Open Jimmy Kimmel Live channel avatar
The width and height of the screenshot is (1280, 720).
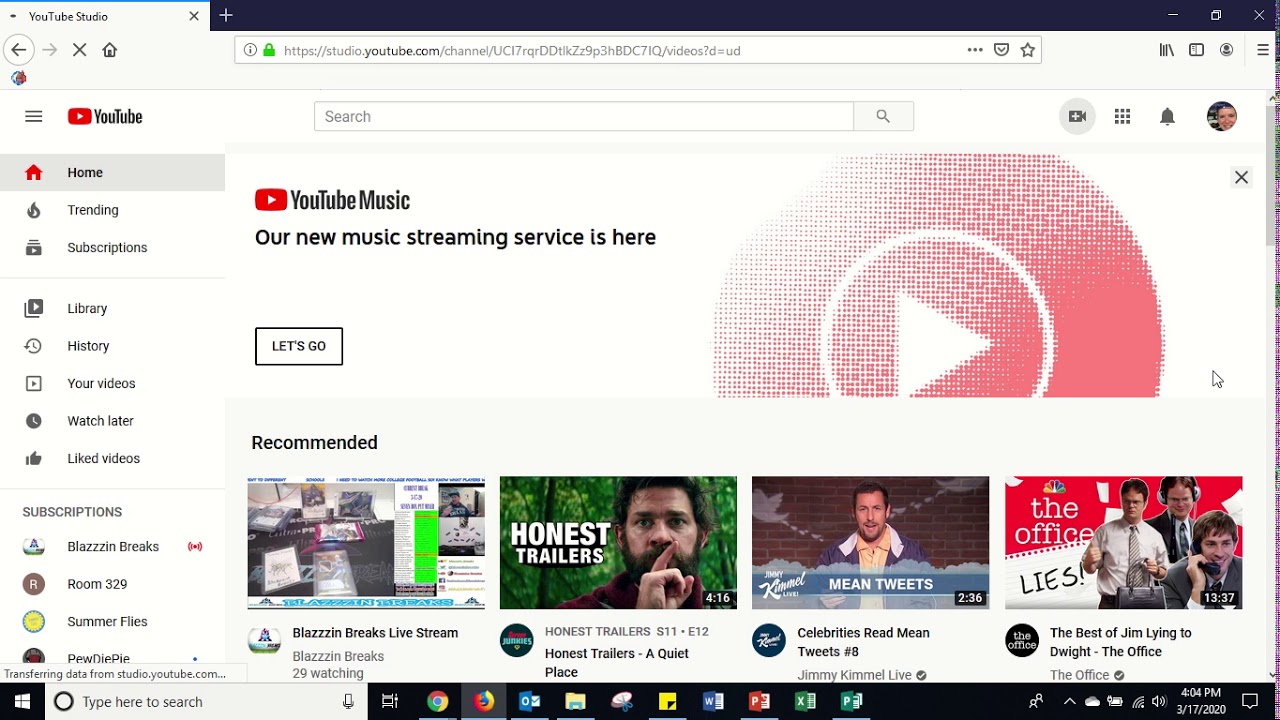[769, 641]
